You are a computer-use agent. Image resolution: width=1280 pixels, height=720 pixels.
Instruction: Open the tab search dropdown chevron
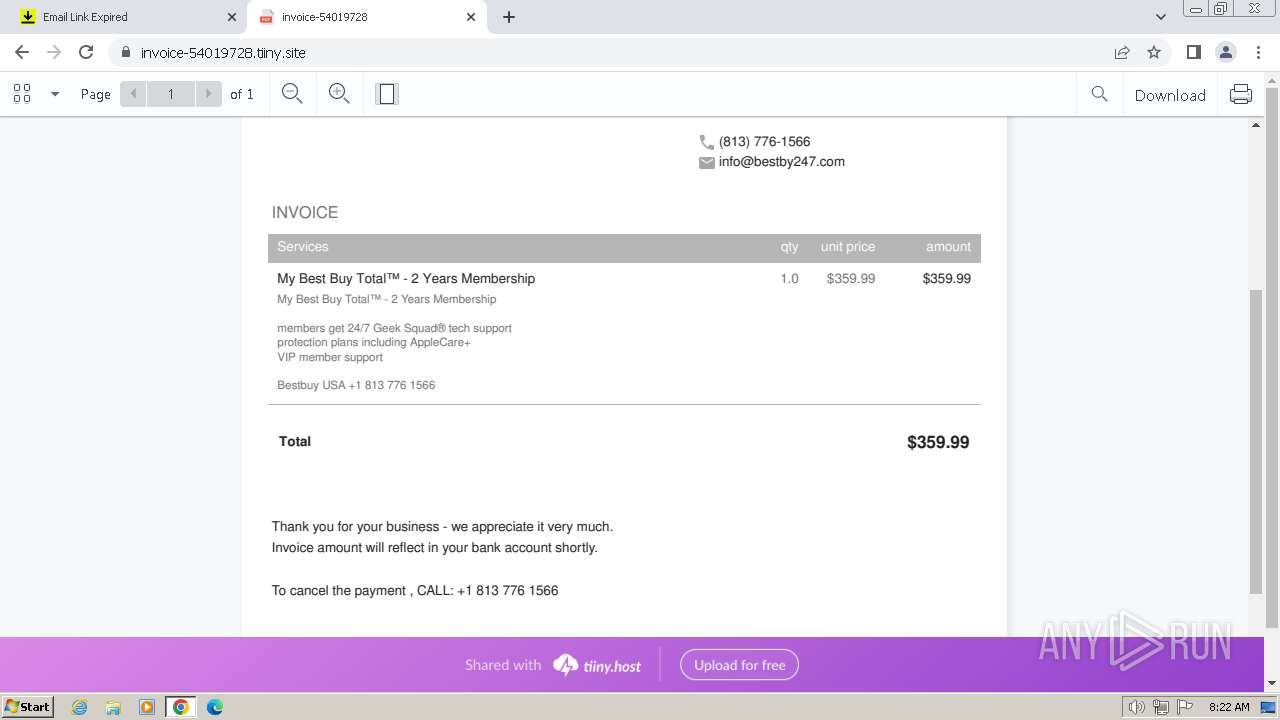coord(1161,17)
